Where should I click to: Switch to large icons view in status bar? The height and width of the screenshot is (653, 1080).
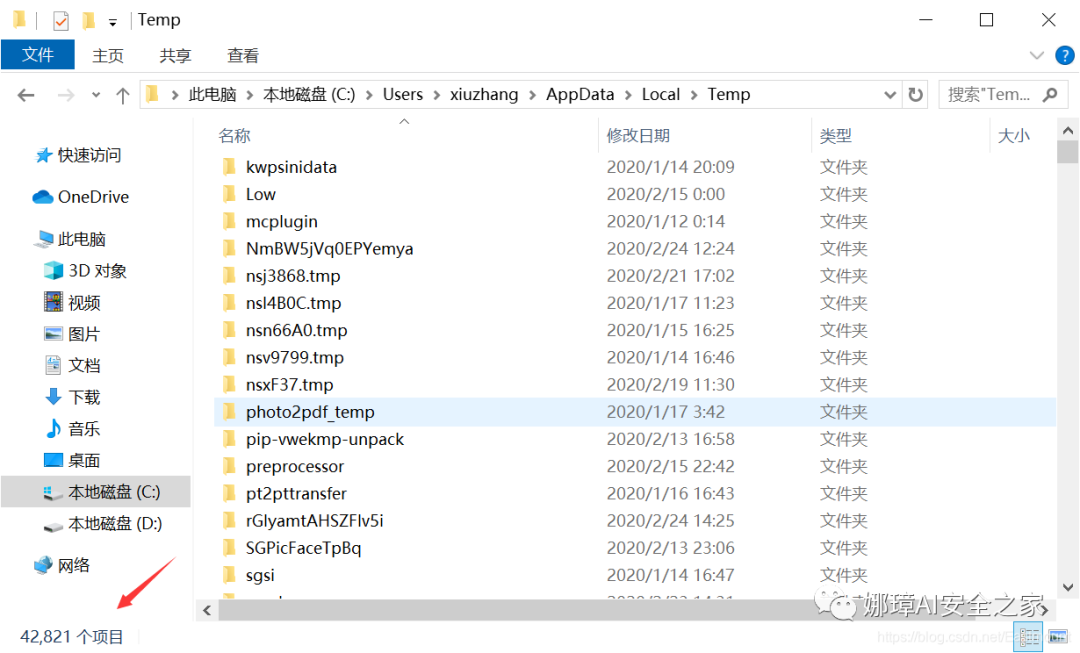pyautogui.click(x=1056, y=636)
